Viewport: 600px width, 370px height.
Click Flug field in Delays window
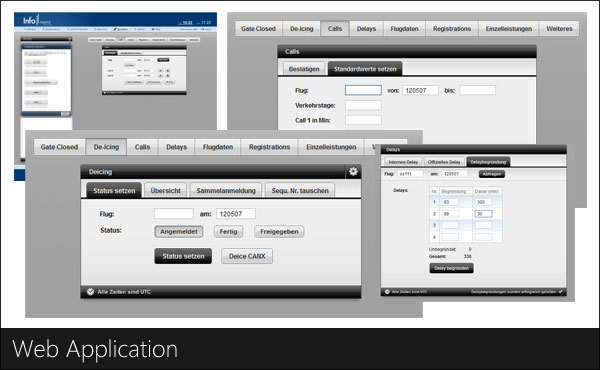coord(410,174)
